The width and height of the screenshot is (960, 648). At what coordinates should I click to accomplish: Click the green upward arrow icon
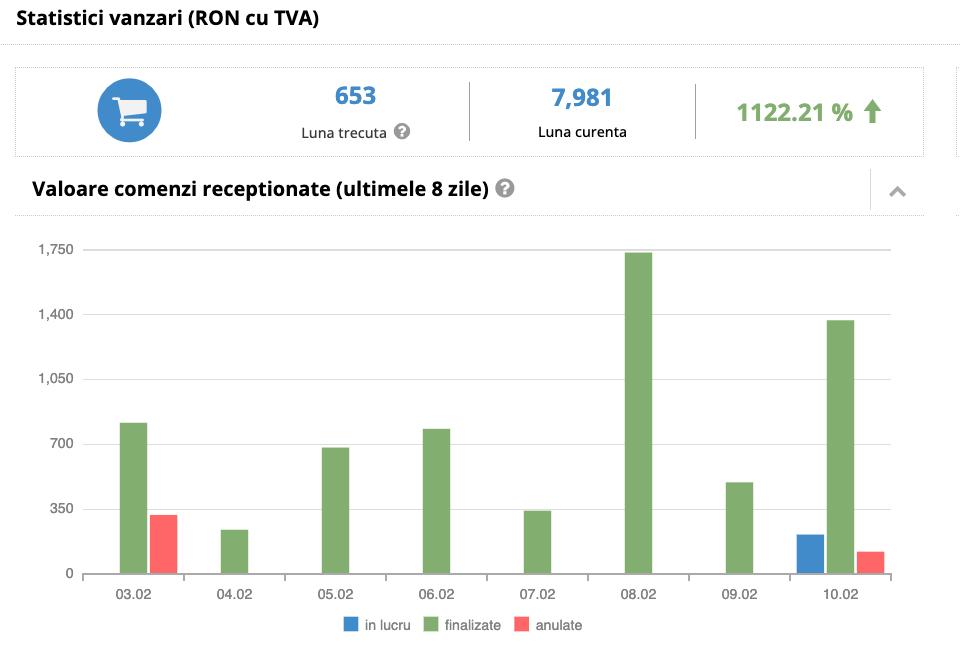click(872, 112)
